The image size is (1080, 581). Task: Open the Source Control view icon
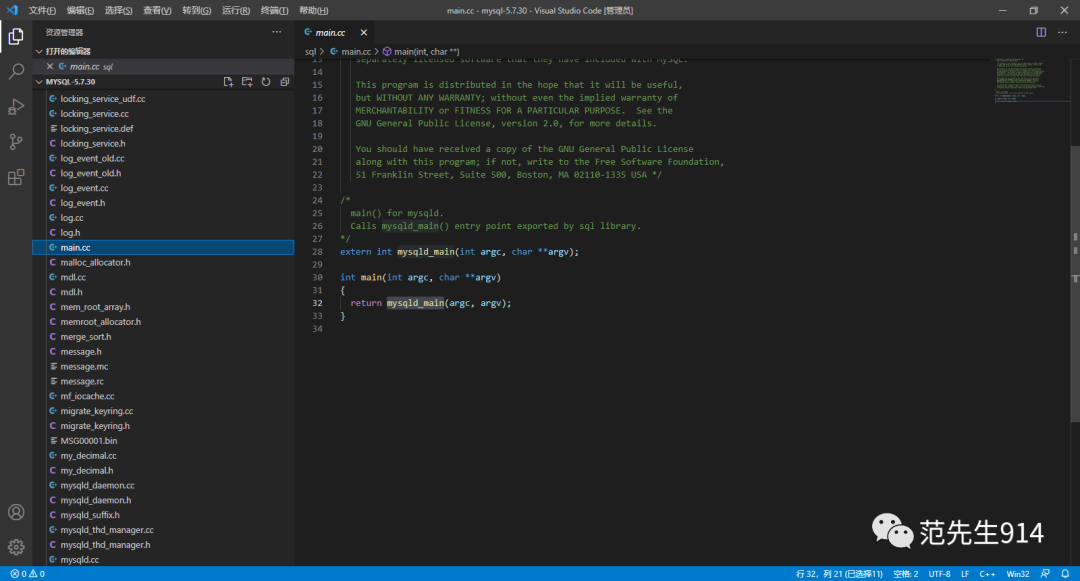[16, 142]
